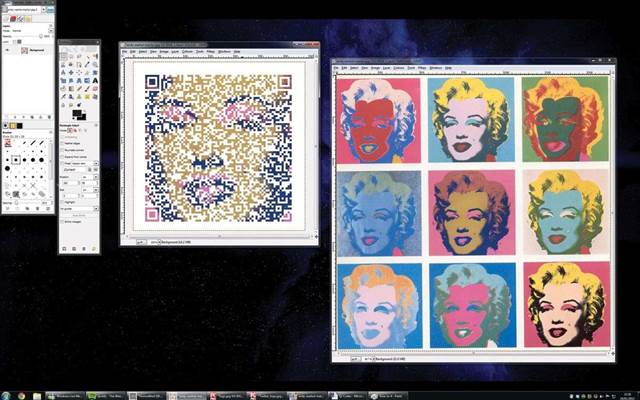Select the Paintbrush tool

(87, 89)
